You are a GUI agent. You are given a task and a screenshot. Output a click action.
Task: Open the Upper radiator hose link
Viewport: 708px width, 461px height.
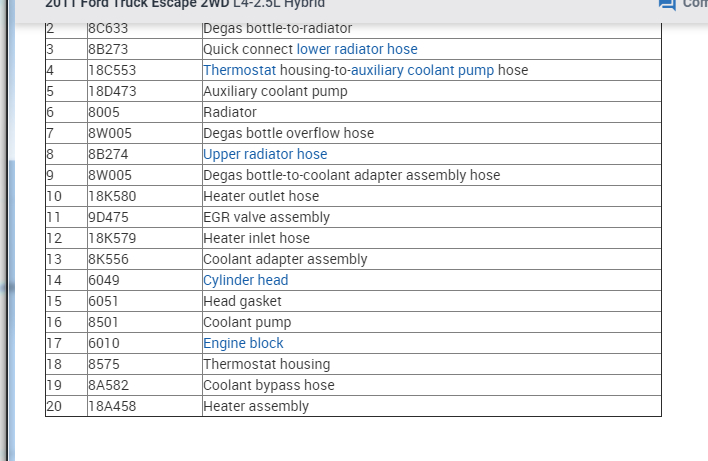coord(265,154)
